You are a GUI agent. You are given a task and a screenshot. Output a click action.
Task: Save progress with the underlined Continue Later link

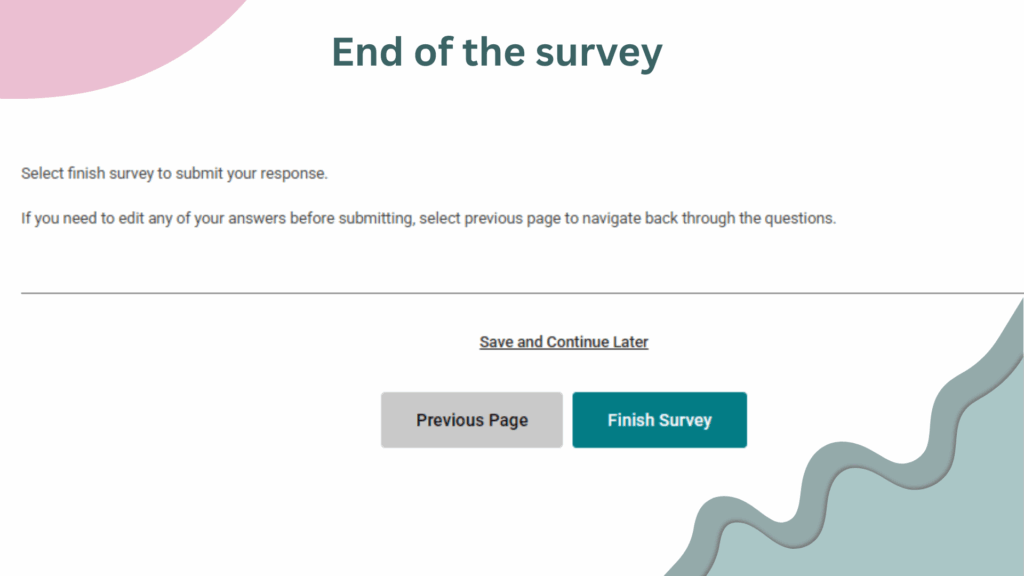[564, 342]
